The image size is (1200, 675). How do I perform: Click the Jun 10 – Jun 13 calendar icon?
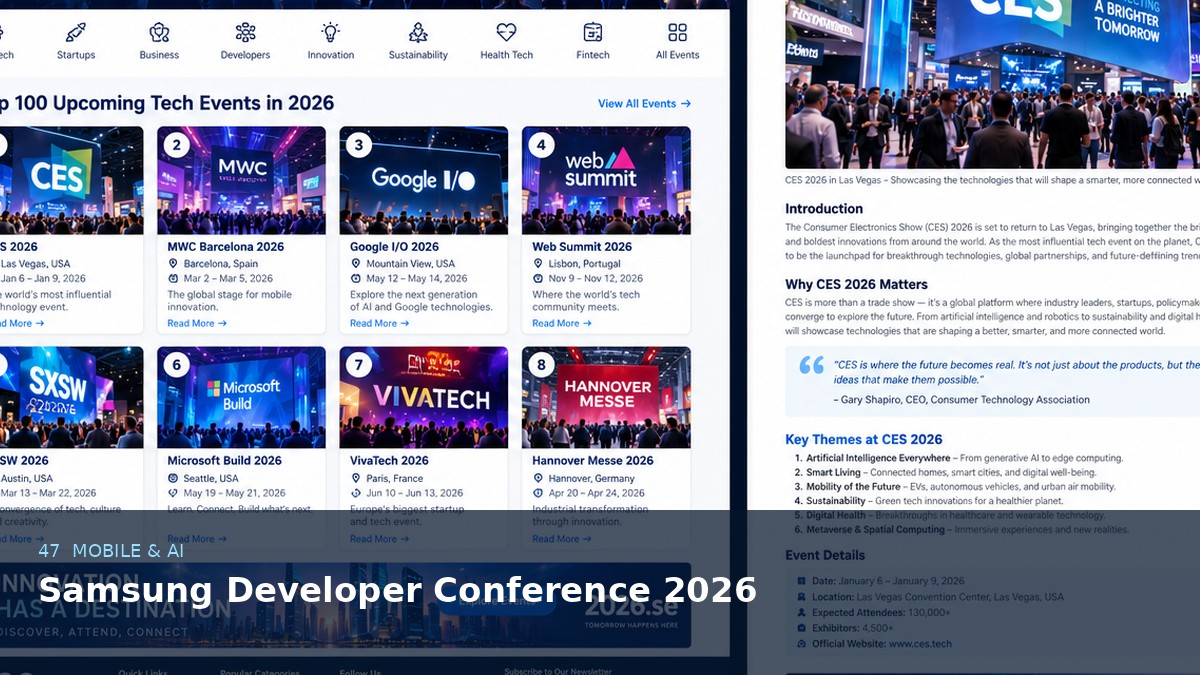(x=356, y=493)
